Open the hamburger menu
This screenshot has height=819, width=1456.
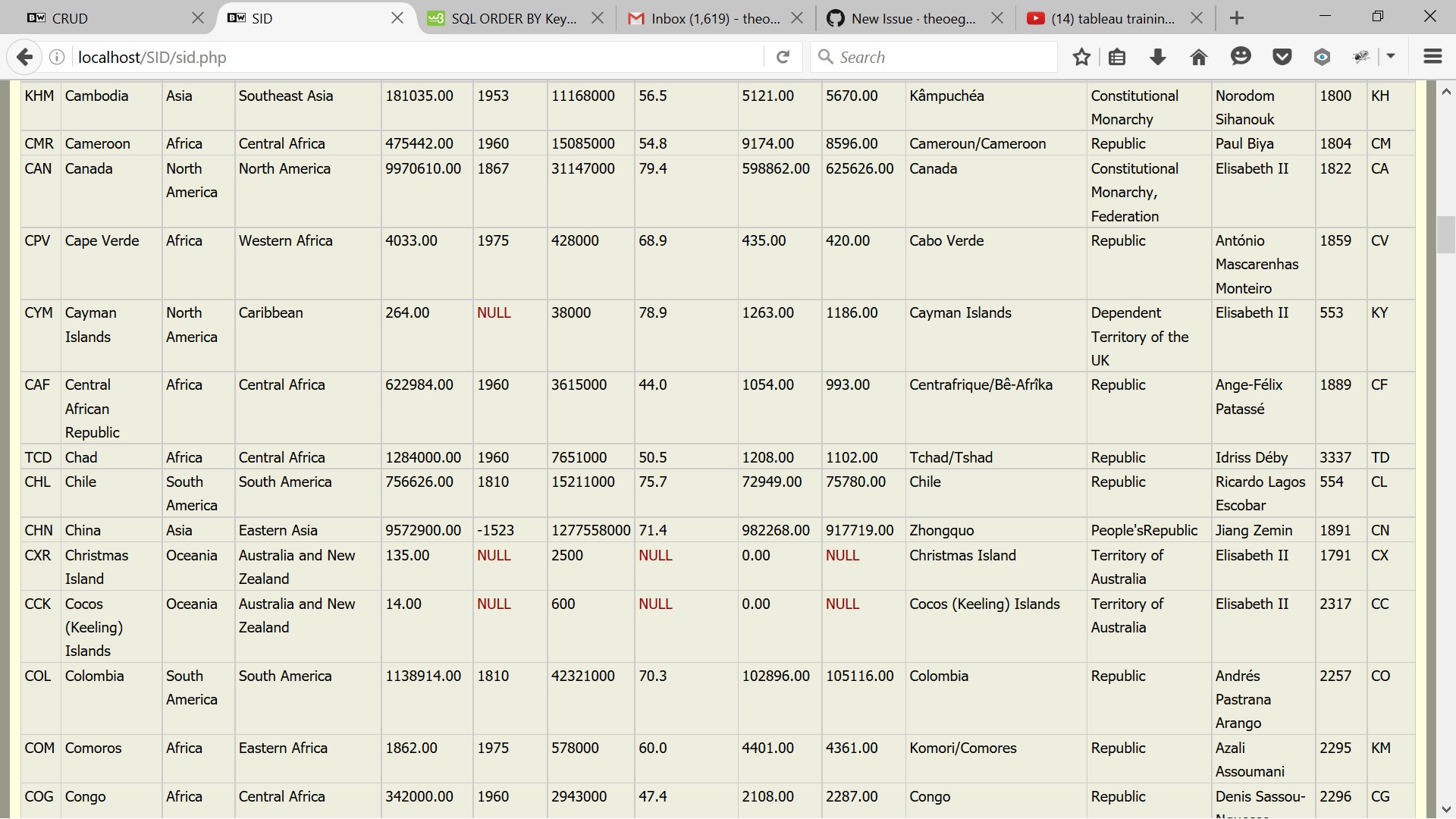coord(1432,57)
